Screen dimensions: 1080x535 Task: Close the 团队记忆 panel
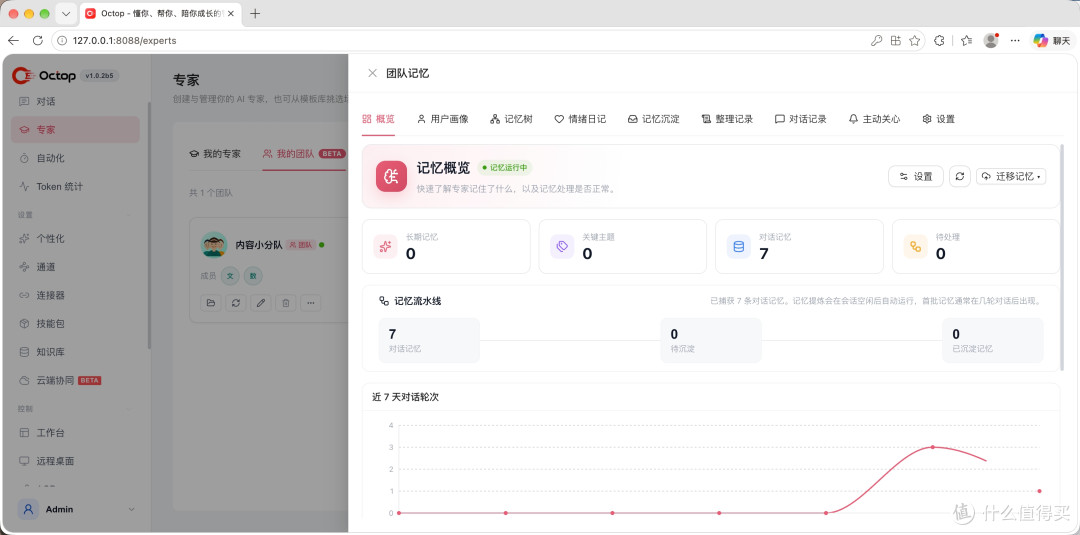(373, 73)
